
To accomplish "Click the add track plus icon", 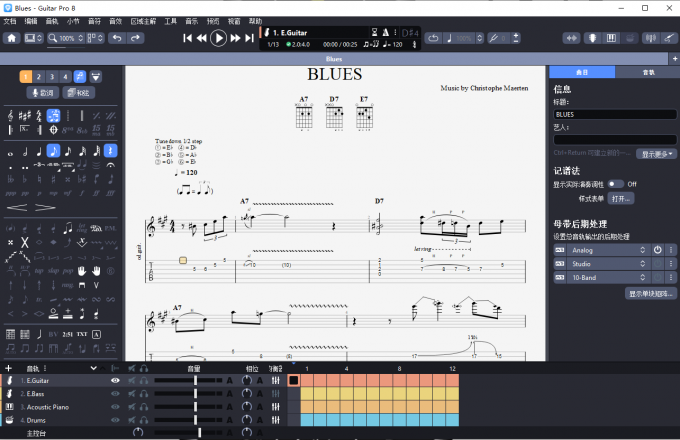I will (x=8, y=368).
